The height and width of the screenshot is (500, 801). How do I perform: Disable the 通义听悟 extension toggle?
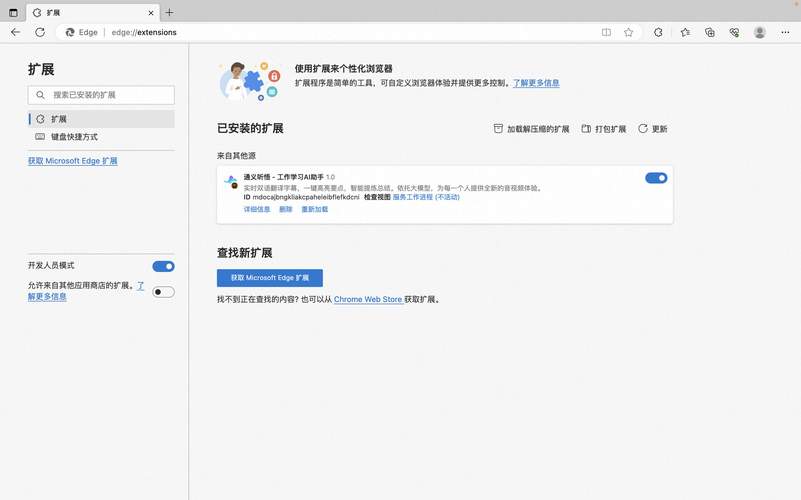tap(656, 178)
